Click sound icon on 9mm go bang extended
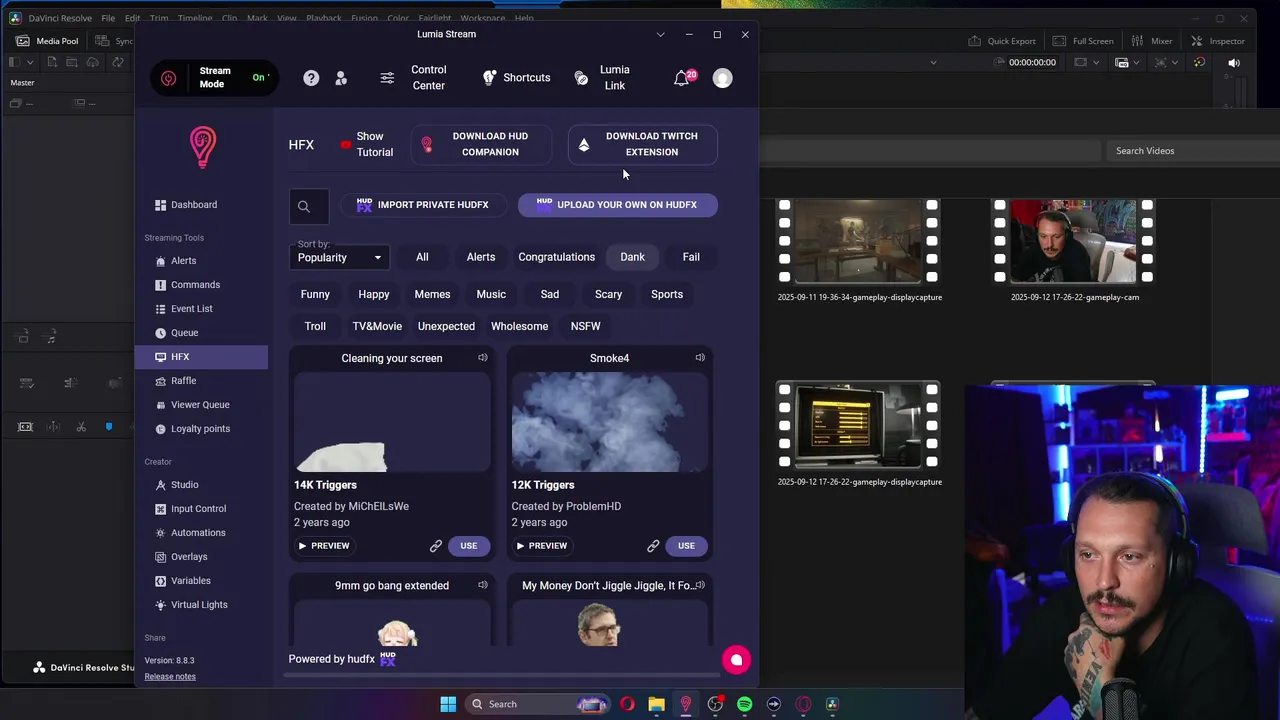This screenshot has width=1280, height=720. [x=483, y=585]
